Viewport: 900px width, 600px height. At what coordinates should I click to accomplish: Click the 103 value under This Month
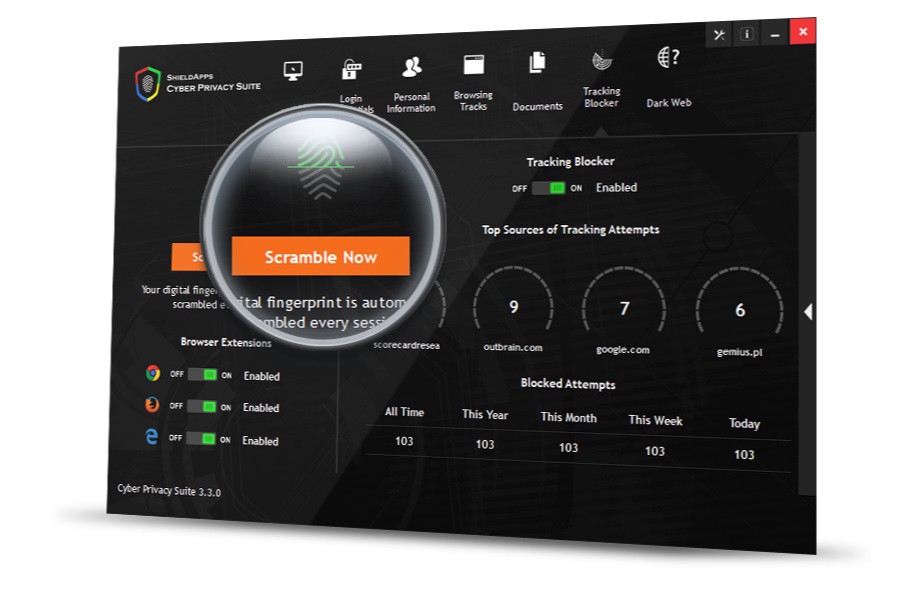click(568, 448)
